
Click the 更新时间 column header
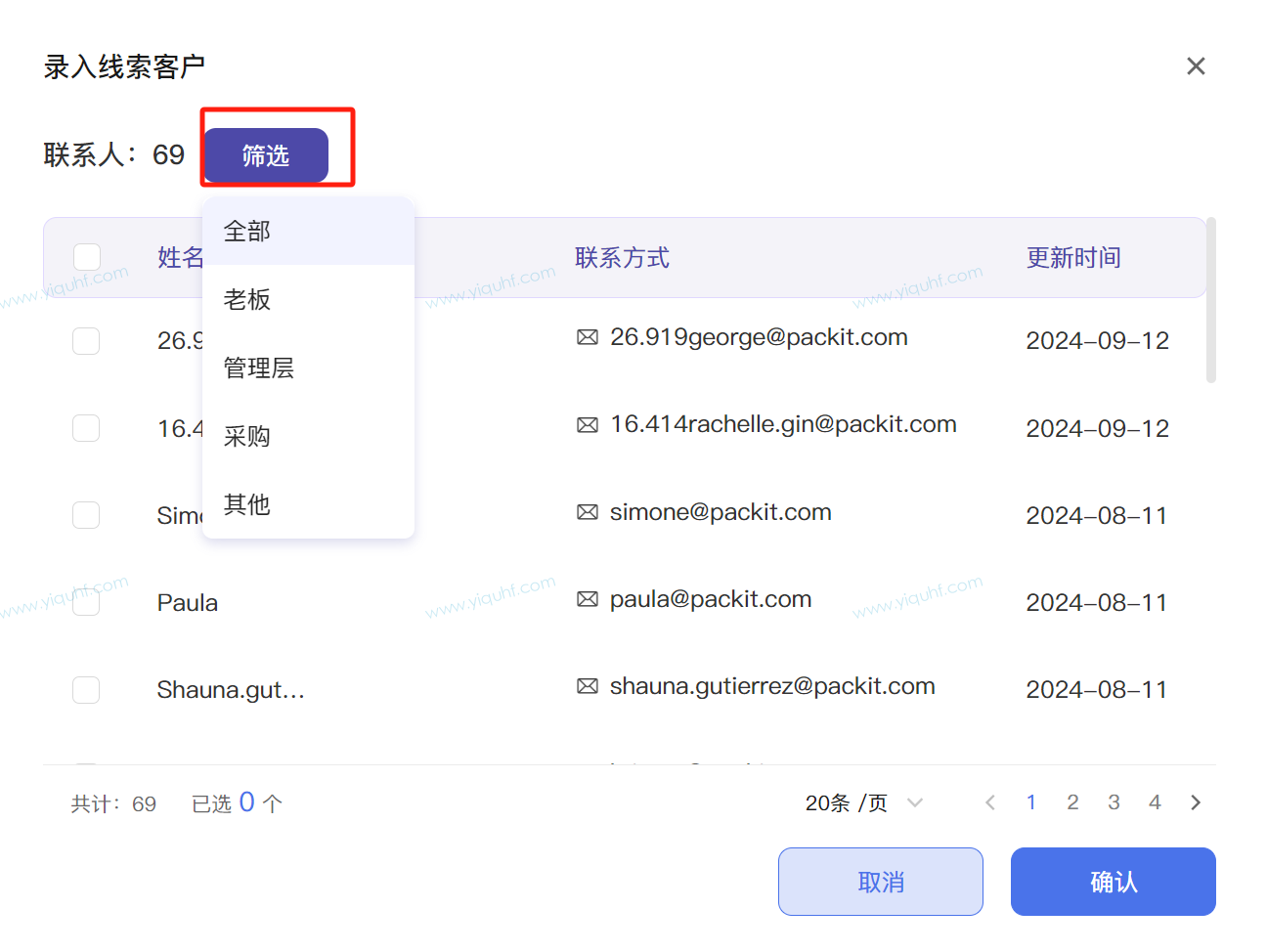pyautogui.click(x=1073, y=258)
